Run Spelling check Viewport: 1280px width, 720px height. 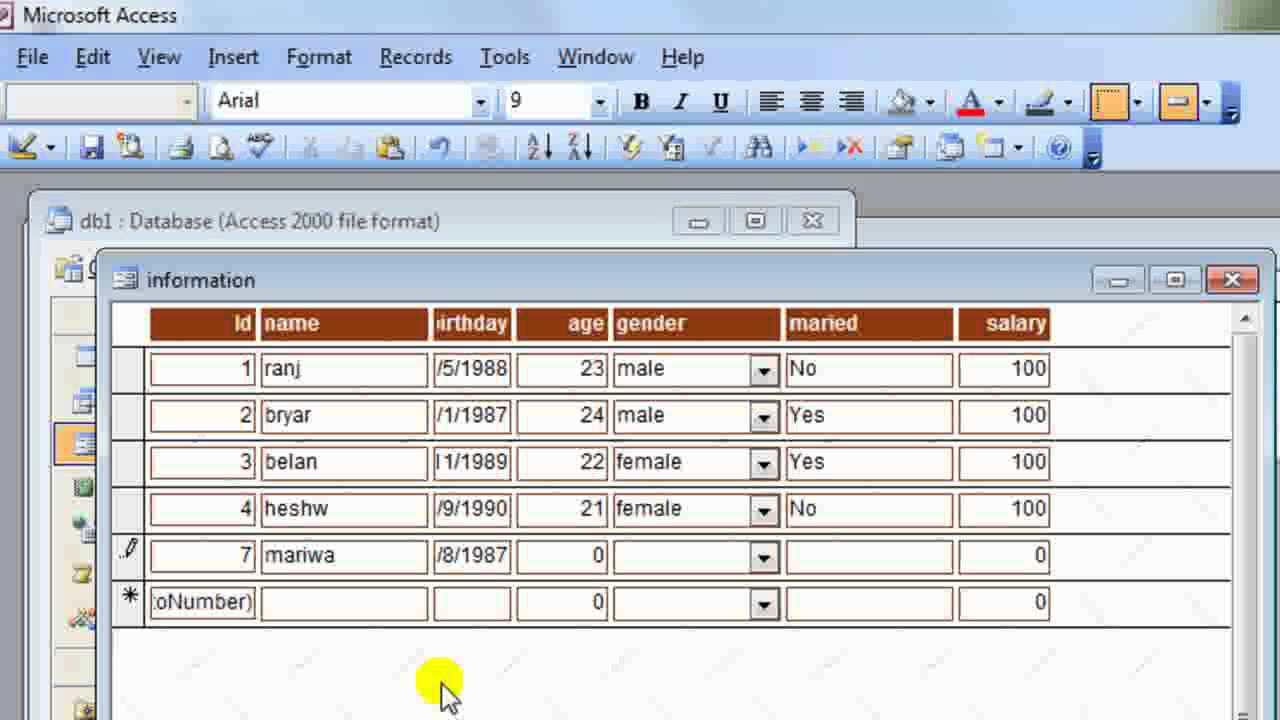tap(260, 147)
